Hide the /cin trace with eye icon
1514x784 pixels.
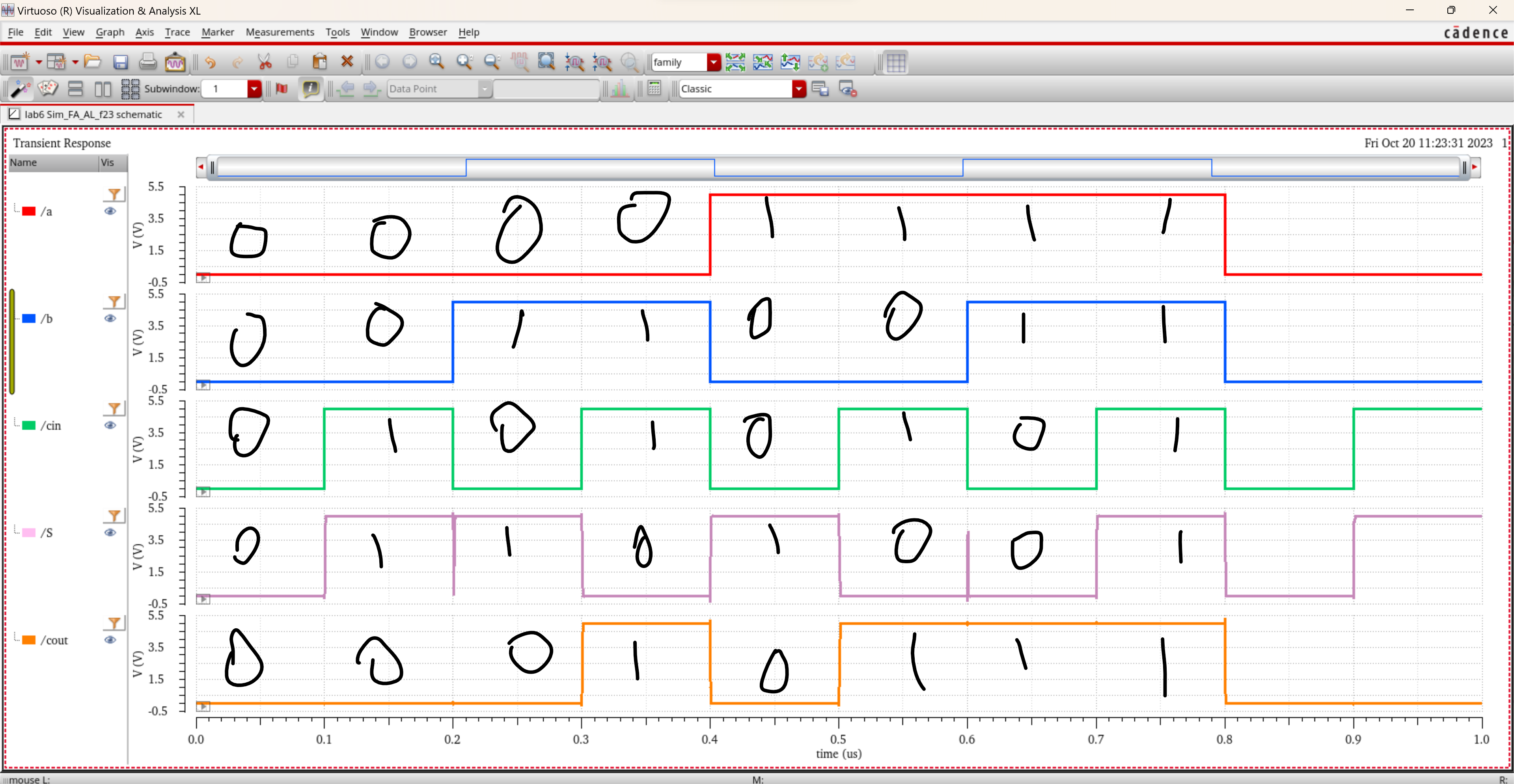110,425
